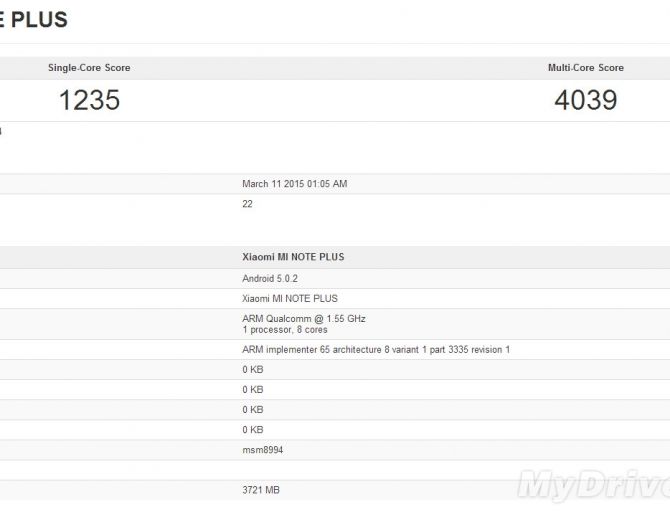The image size is (670, 512).
Task: Click the ARM Qualcomm @ 1.55 GHz text
Action: click(304, 318)
